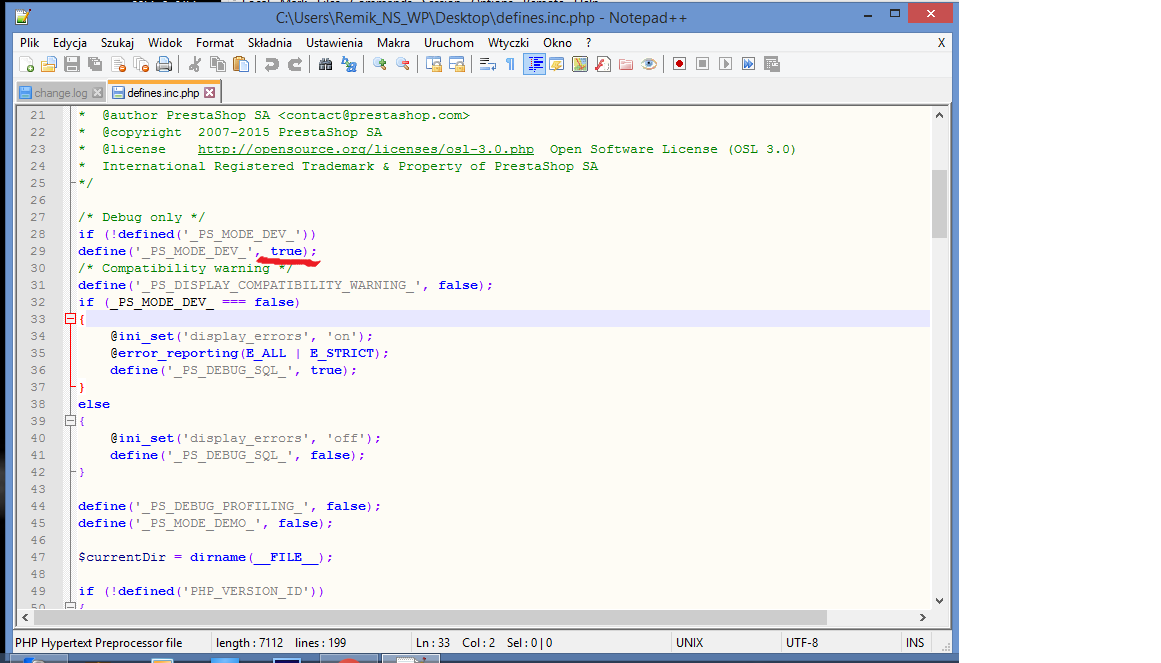
Task: Toggle word wrap toolbar button
Action: (488, 64)
